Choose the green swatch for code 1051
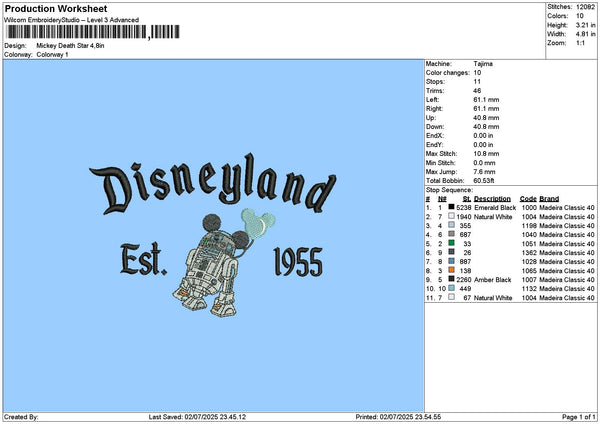The width and height of the screenshot is (600, 424). 452,243
